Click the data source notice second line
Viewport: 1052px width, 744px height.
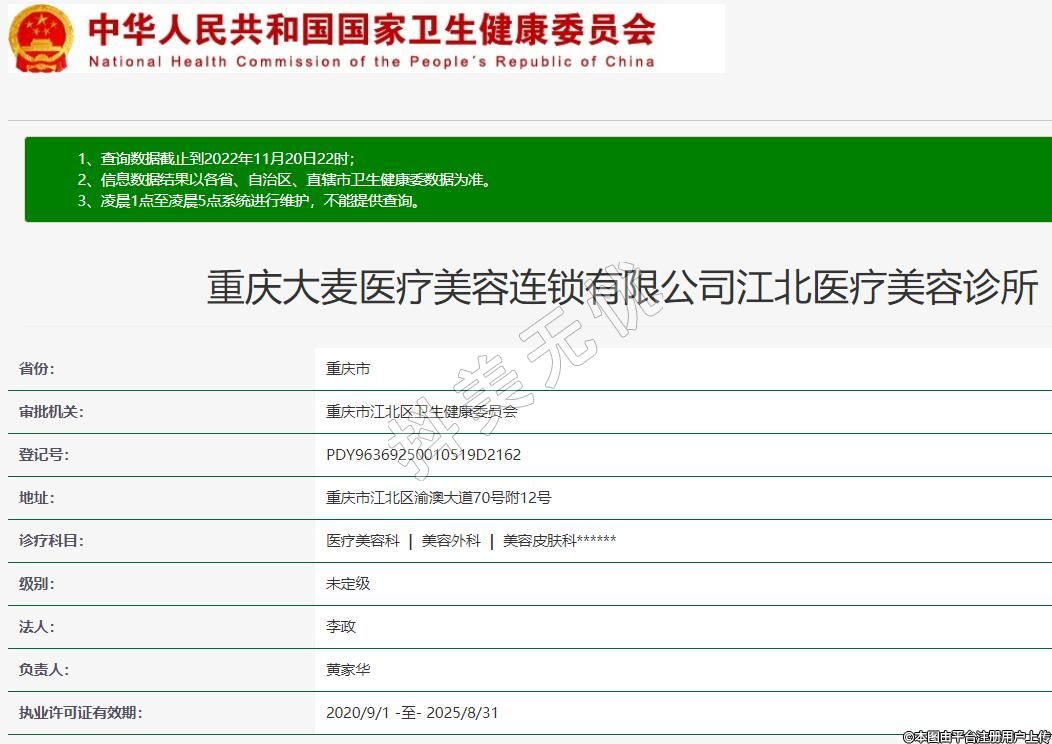click(285, 180)
